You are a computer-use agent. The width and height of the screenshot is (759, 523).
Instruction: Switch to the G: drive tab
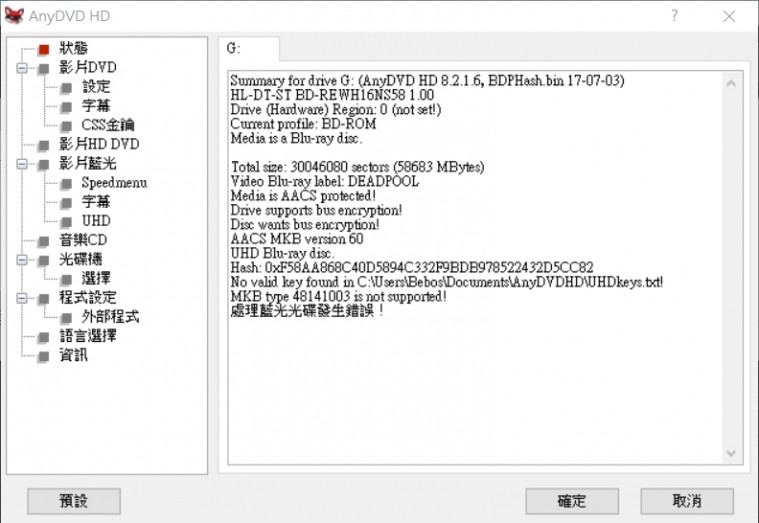click(x=247, y=47)
